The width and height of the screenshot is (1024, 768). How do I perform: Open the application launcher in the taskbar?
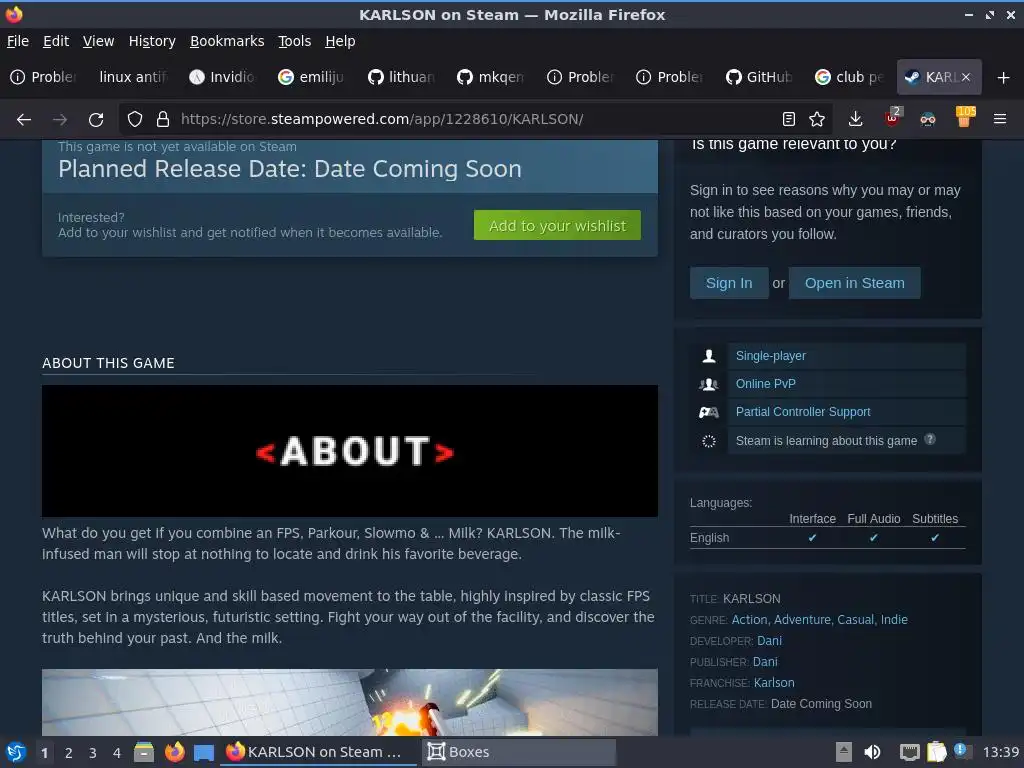(x=16, y=752)
